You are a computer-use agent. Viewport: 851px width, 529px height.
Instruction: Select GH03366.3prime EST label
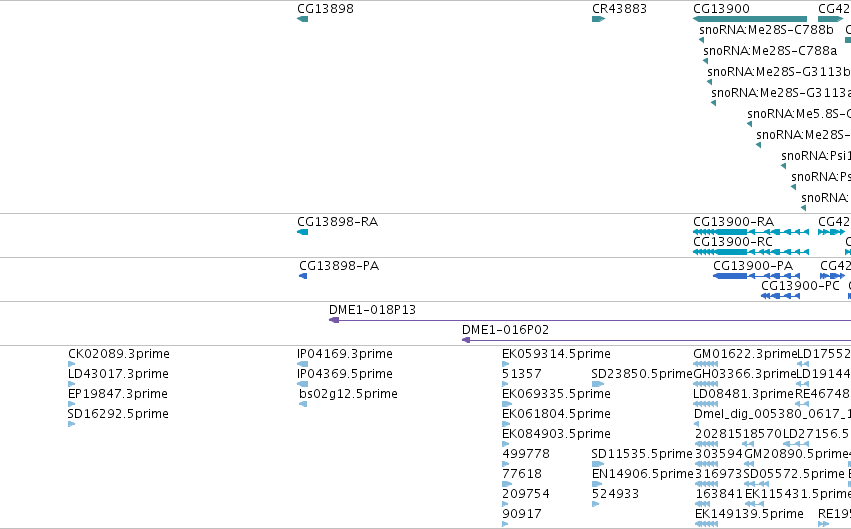745,374
